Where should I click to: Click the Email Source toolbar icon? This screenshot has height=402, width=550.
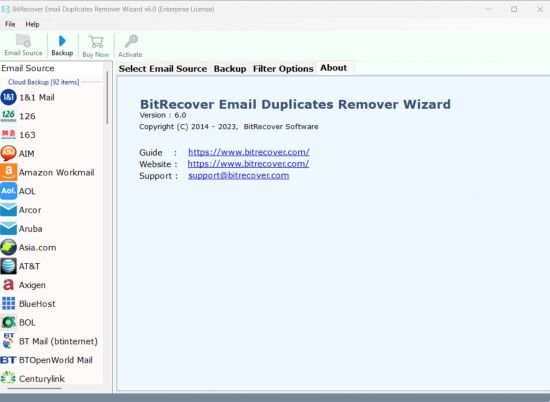[24, 41]
